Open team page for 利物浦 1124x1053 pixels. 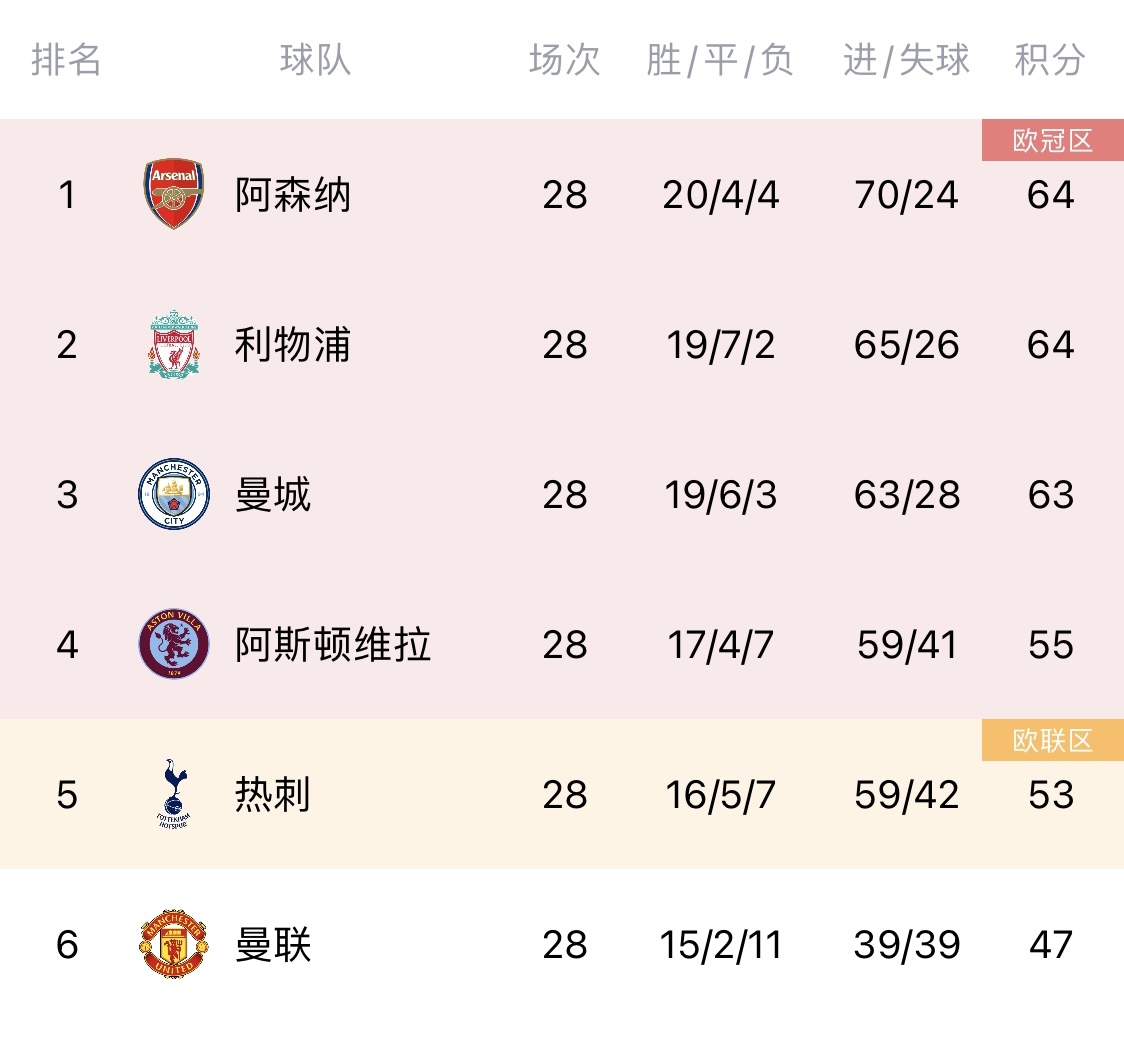(x=293, y=344)
